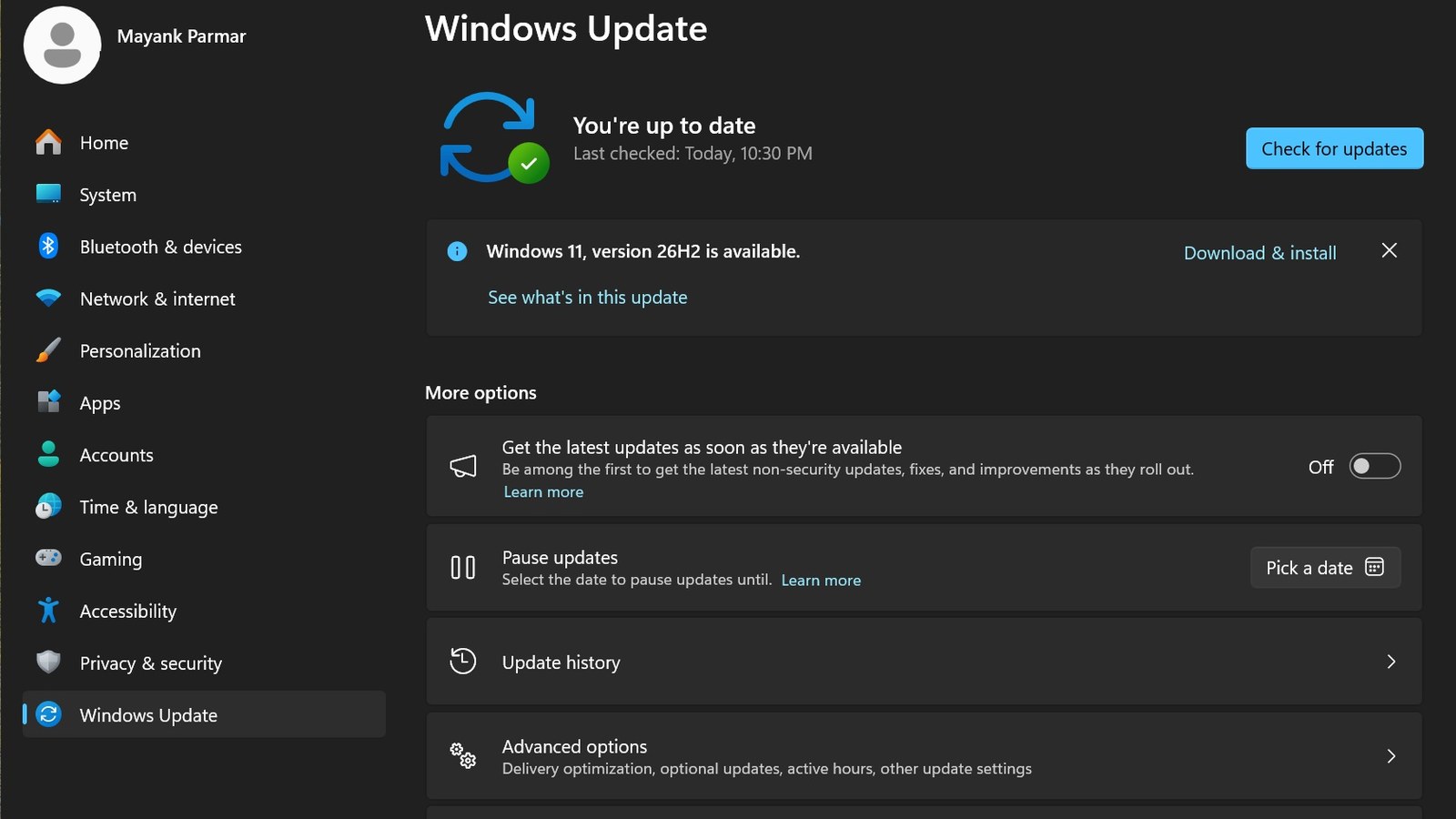
Task: Click the gears icon for Advanced options
Action: pyautogui.click(x=463, y=755)
